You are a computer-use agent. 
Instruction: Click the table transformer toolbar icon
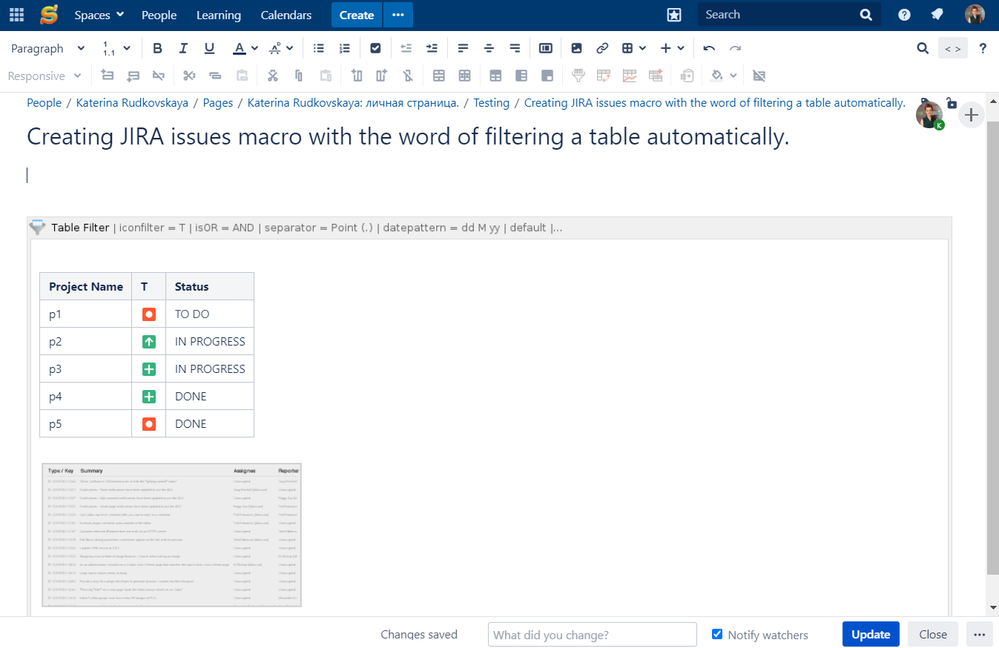click(656, 76)
